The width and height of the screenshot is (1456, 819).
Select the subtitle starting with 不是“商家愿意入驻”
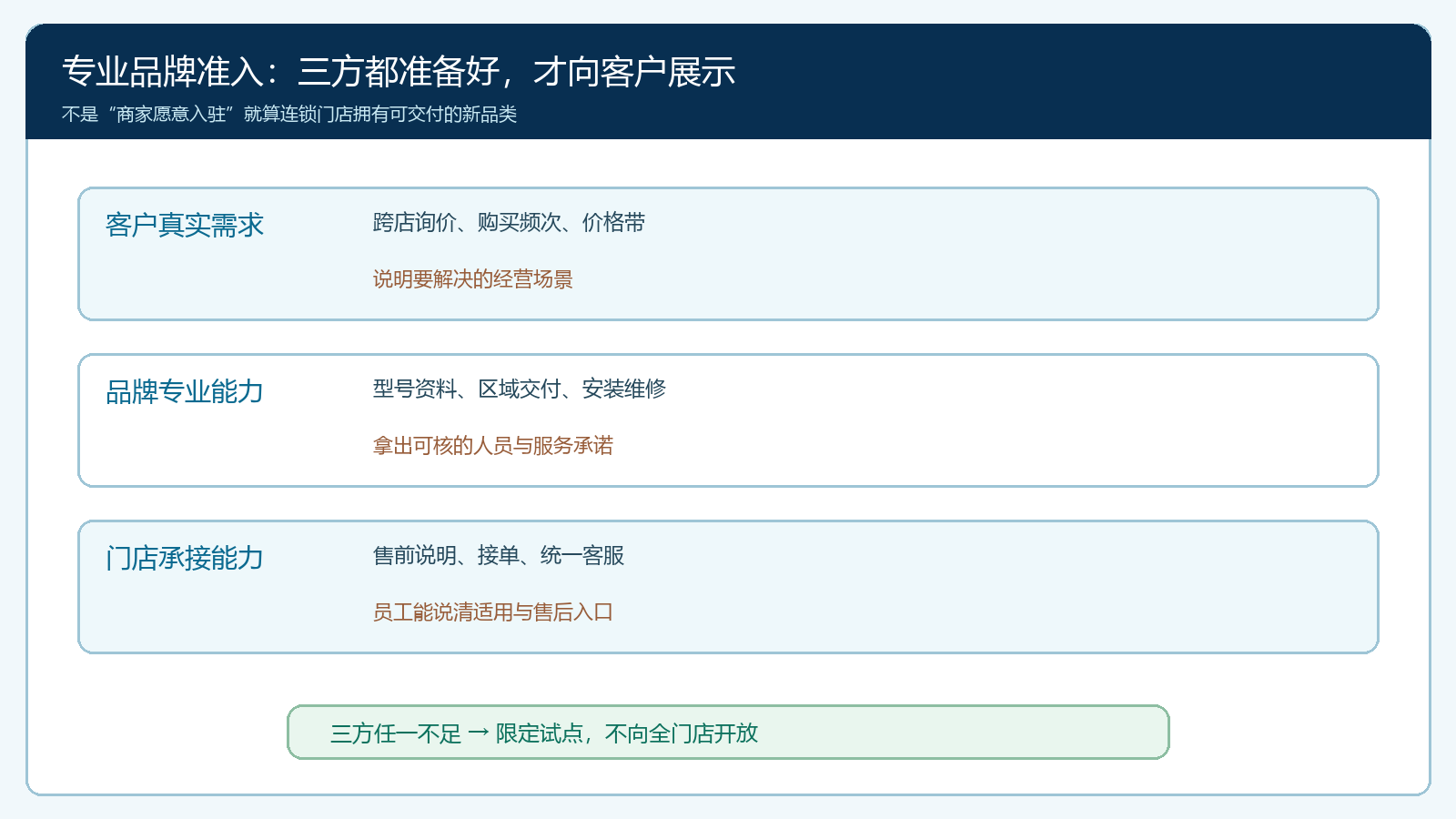pyautogui.click(x=289, y=114)
